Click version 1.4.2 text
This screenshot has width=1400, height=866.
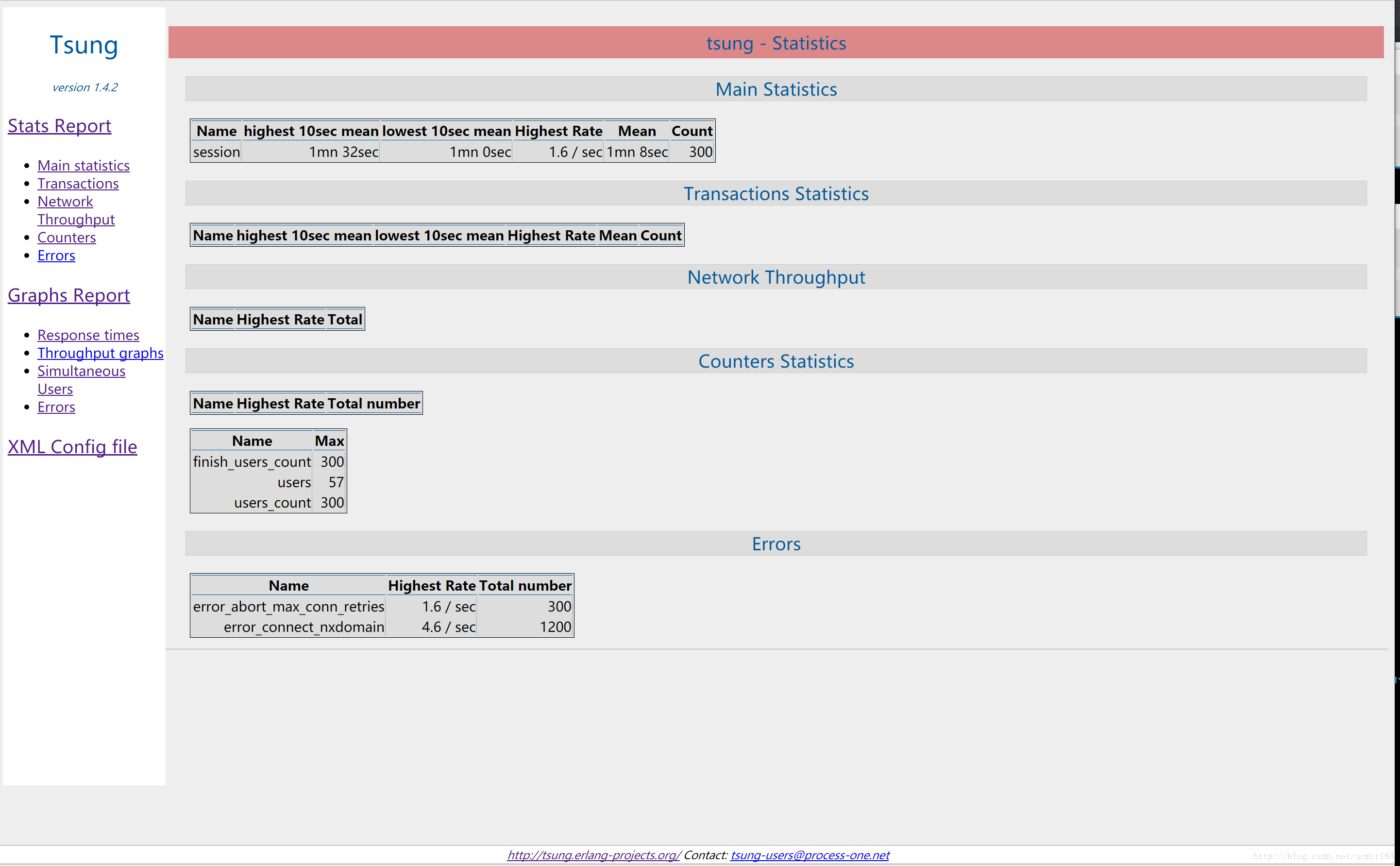click(x=85, y=87)
